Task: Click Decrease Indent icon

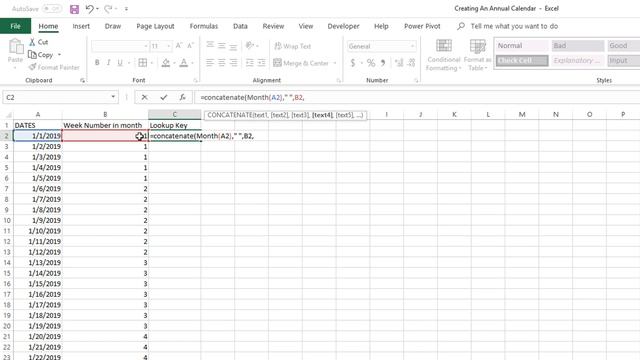Action: [x=249, y=63]
